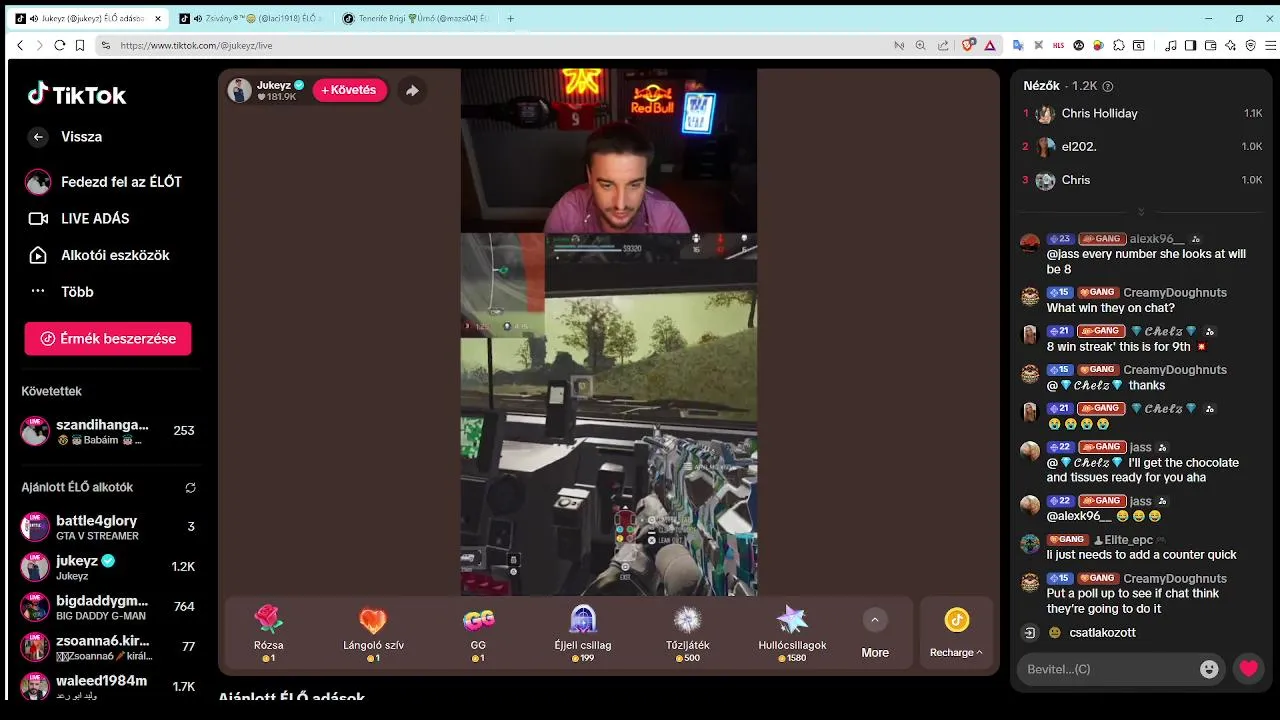Click the Nézők info icon
This screenshot has width=1280, height=720.
click(x=1107, y=87)
